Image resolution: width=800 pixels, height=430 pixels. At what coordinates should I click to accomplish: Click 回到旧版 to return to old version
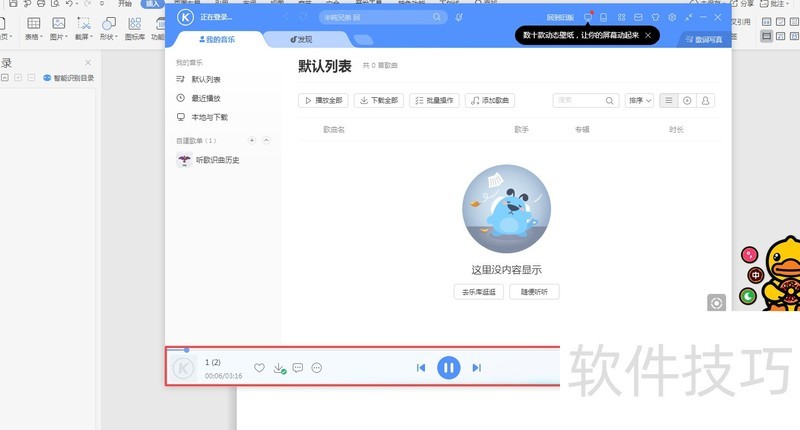click(x=560, y=17)
